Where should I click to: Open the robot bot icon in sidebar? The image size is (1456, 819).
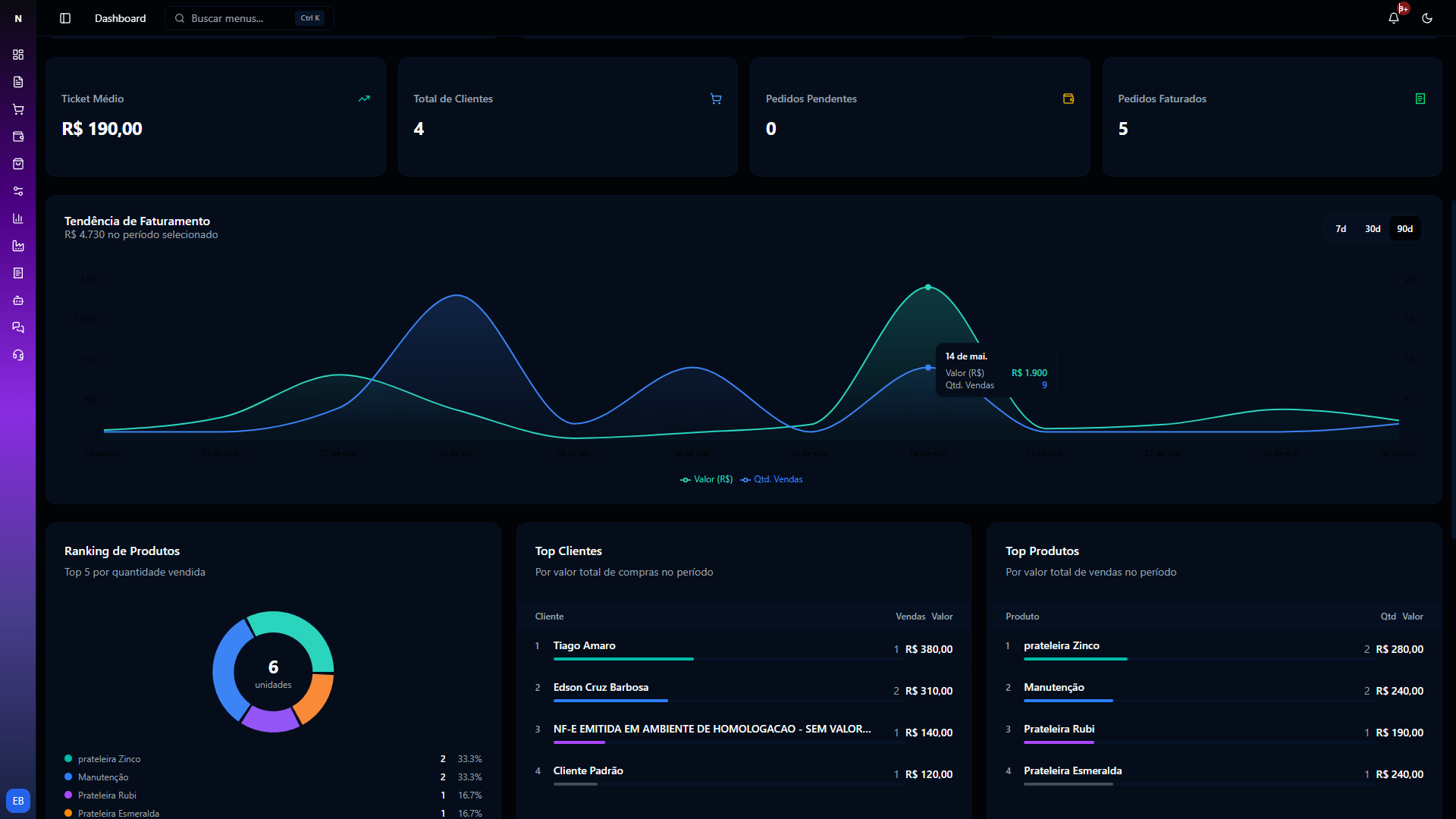18,300
